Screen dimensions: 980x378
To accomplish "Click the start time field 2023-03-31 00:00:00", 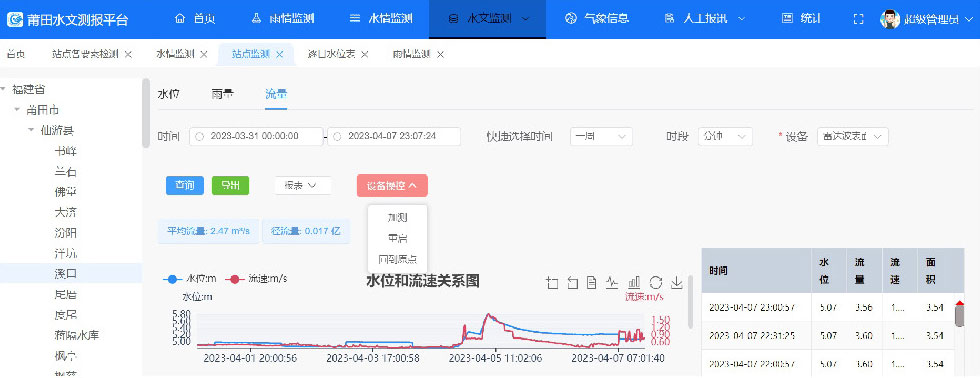I will pyautogui.click(x=256, y=136).
